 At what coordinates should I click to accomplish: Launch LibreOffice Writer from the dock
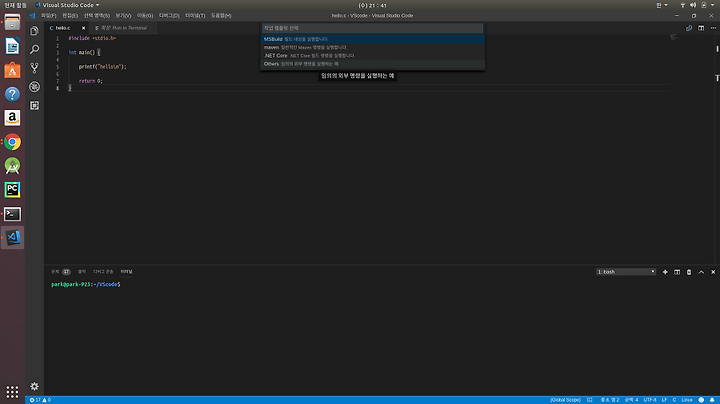(12, 46)
